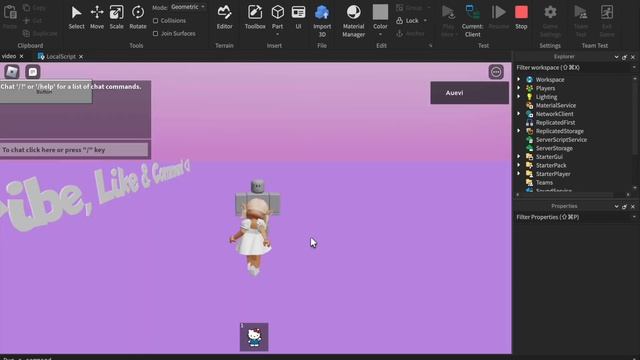640x360 pixels.
Task: Select the Hello Kitty tool in hotbar
Action: point(254,337)
